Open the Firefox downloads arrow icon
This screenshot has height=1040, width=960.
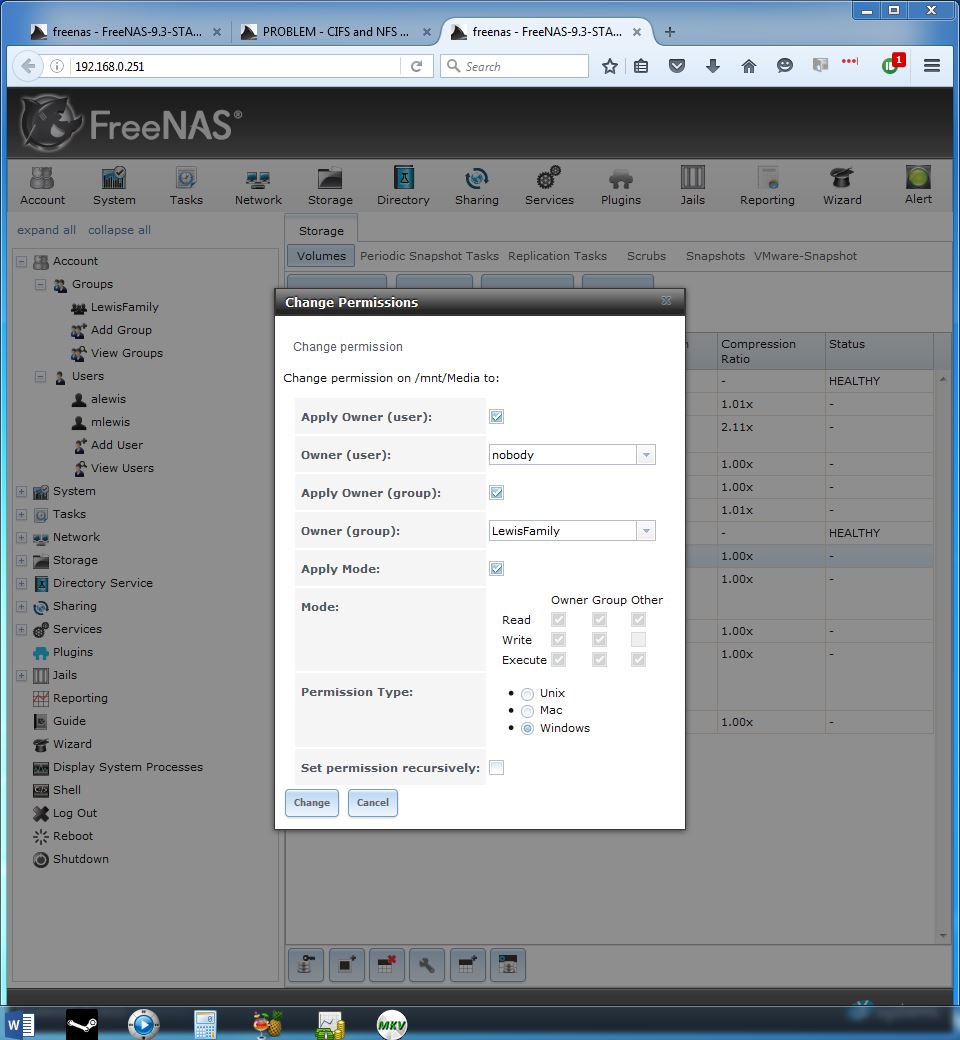(x=713, y=66)
